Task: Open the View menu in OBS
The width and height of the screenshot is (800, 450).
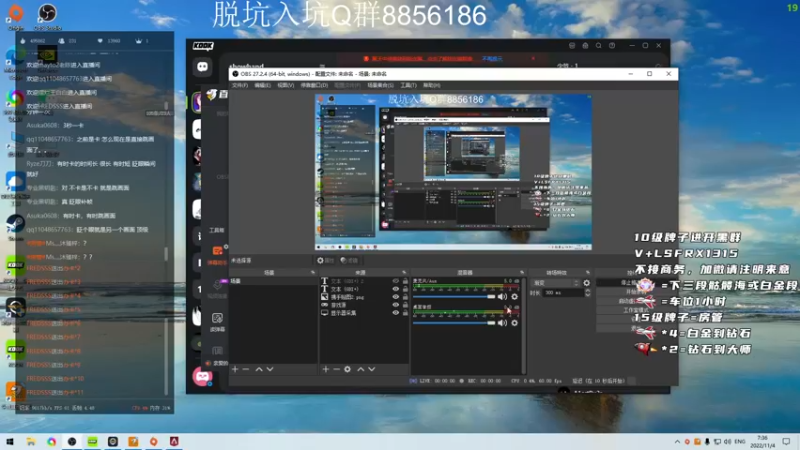Action: 285,85
